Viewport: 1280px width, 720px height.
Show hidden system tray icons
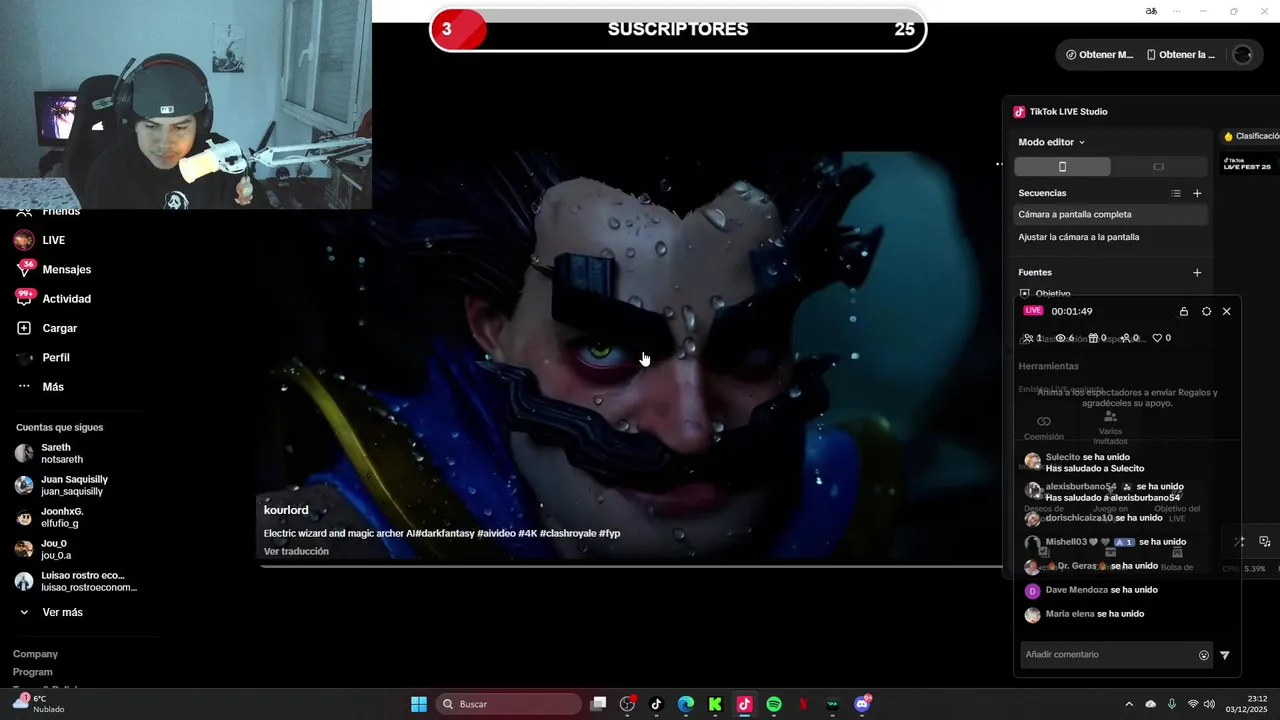(1129, 704)
